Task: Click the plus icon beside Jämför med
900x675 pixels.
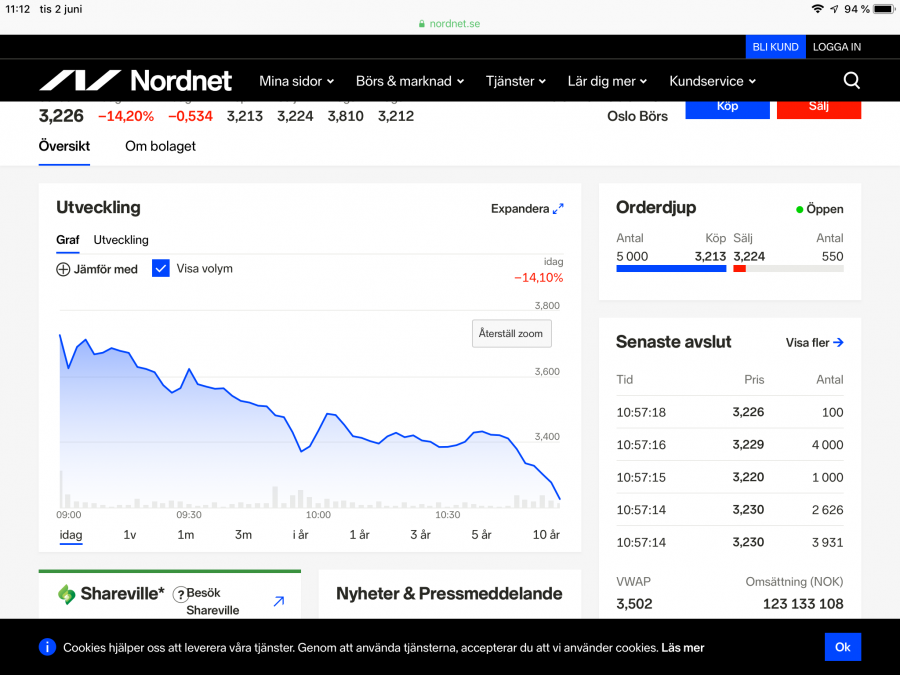Action: (63, 269)
